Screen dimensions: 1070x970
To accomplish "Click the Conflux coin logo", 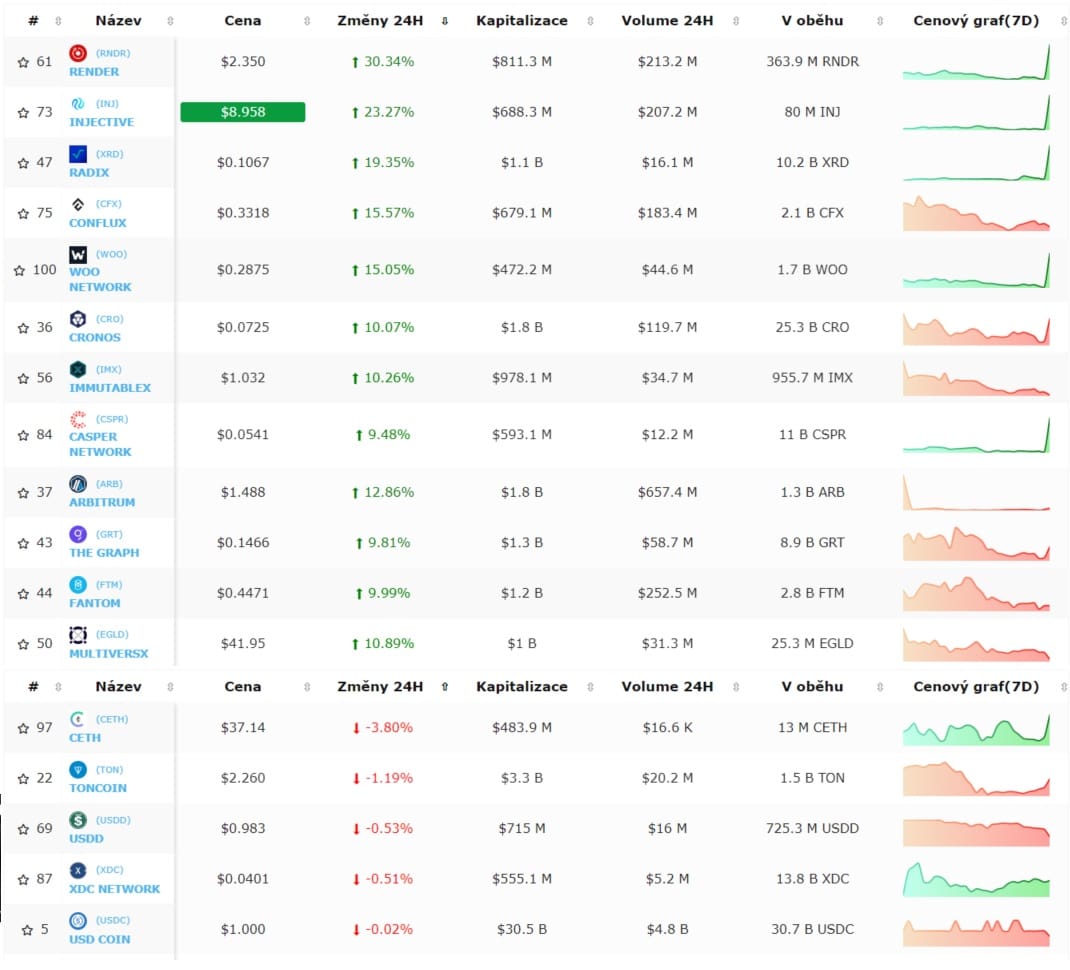I will [78, 203].
